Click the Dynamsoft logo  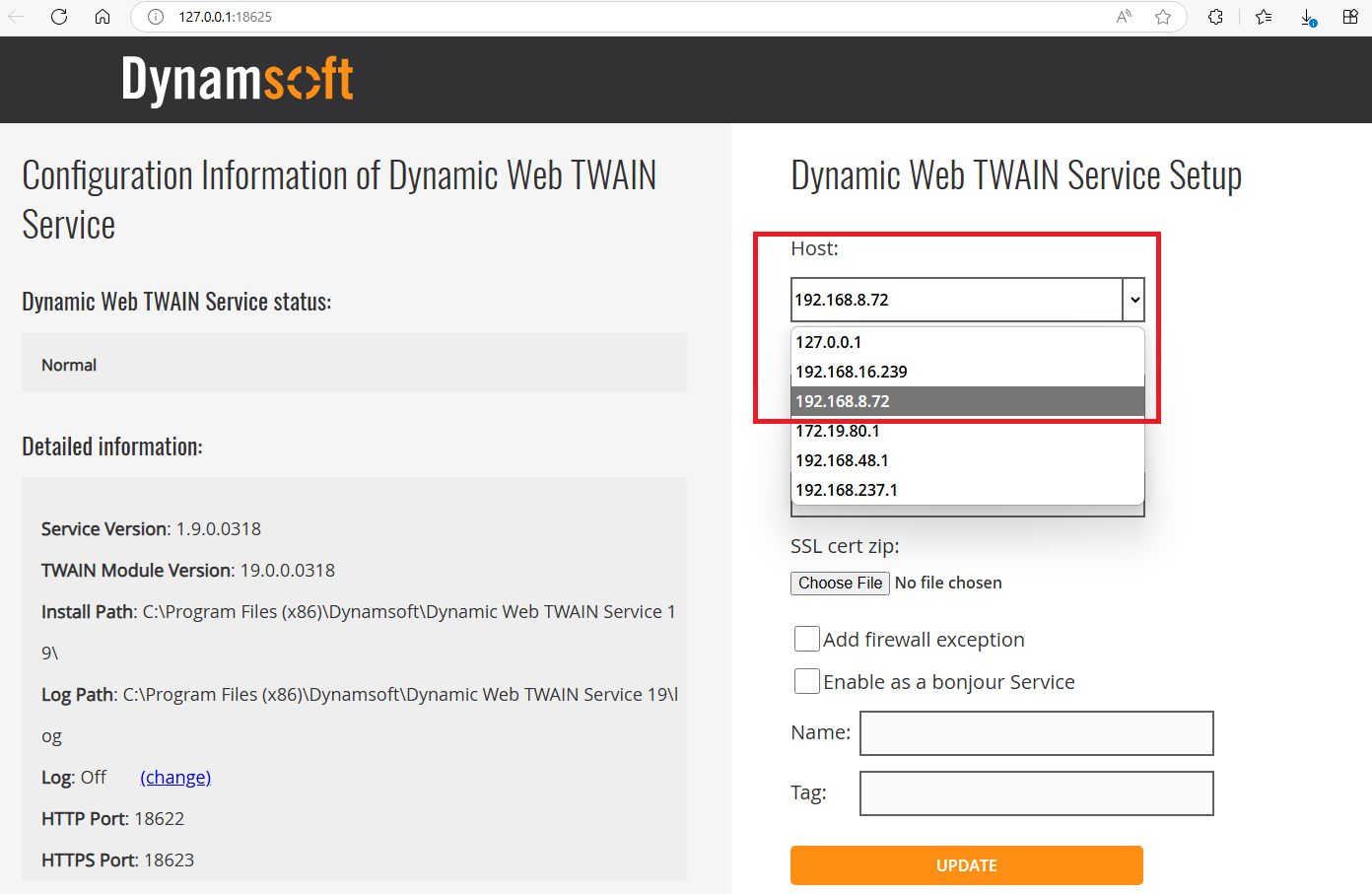[238, 79]
